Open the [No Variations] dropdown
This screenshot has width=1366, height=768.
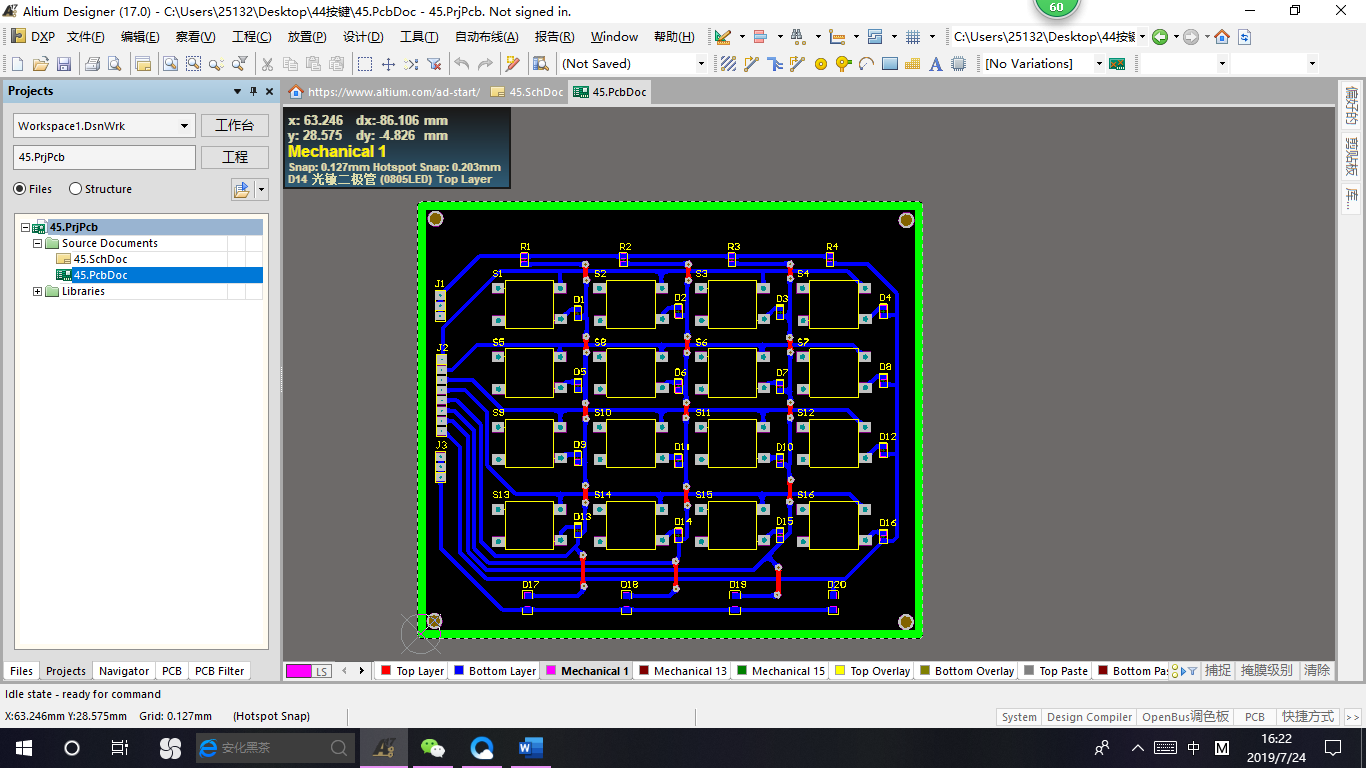point(1098,64)
